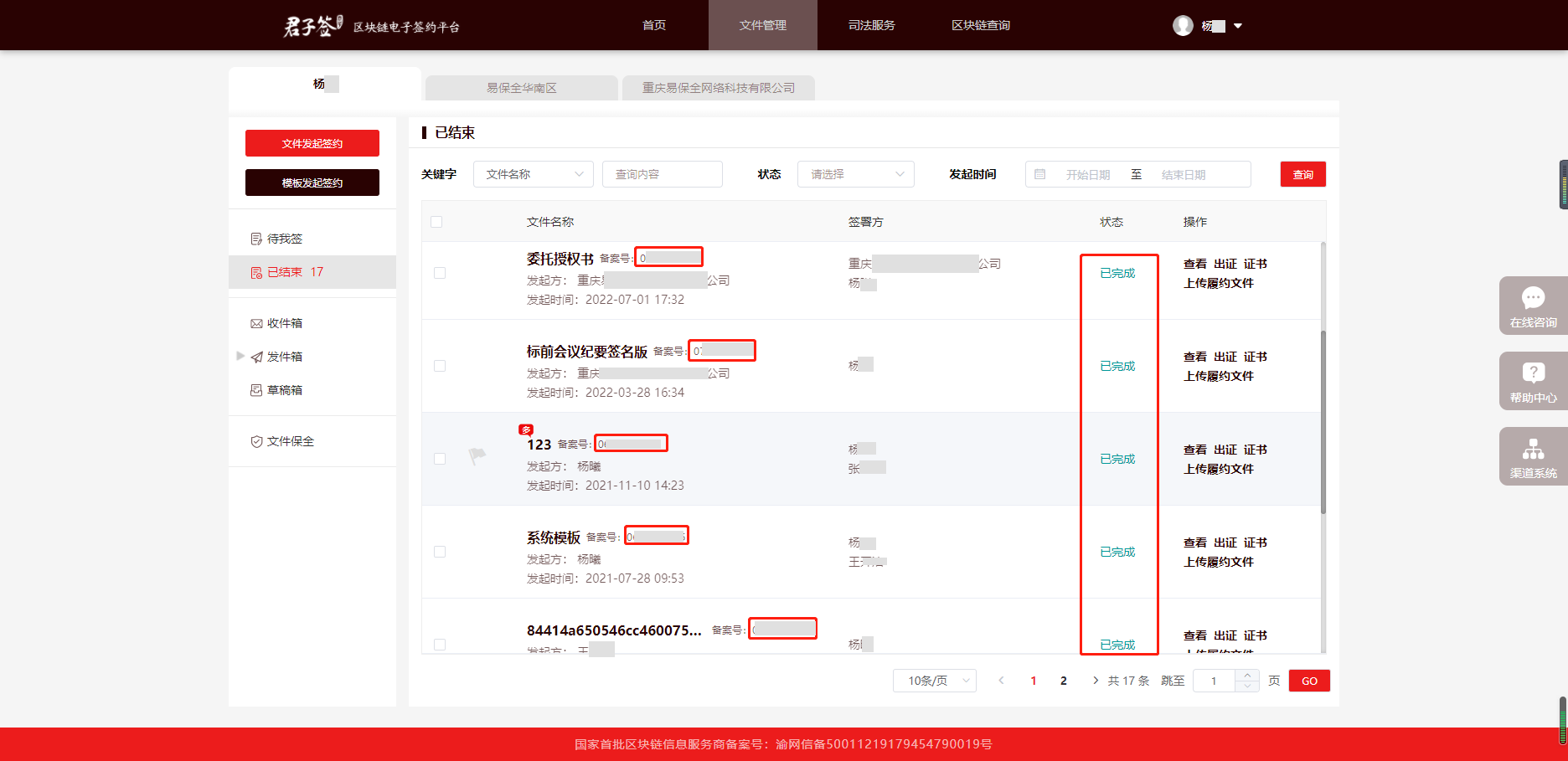
Task: Expand the 发件箱 tree arrow
Action: click(x=240, y=356)
